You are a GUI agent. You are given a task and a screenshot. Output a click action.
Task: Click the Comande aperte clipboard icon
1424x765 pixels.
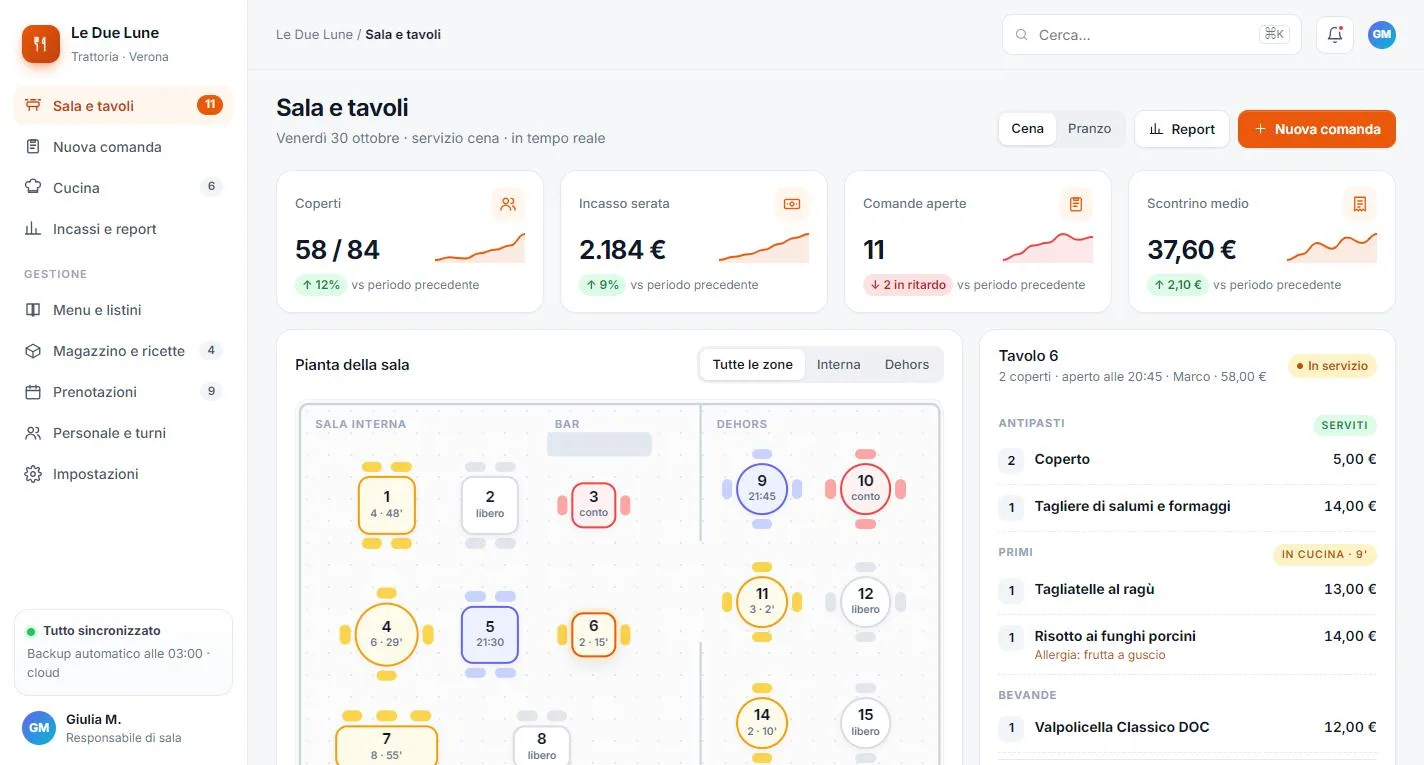pyautogui.click(x=1076, y=204)
